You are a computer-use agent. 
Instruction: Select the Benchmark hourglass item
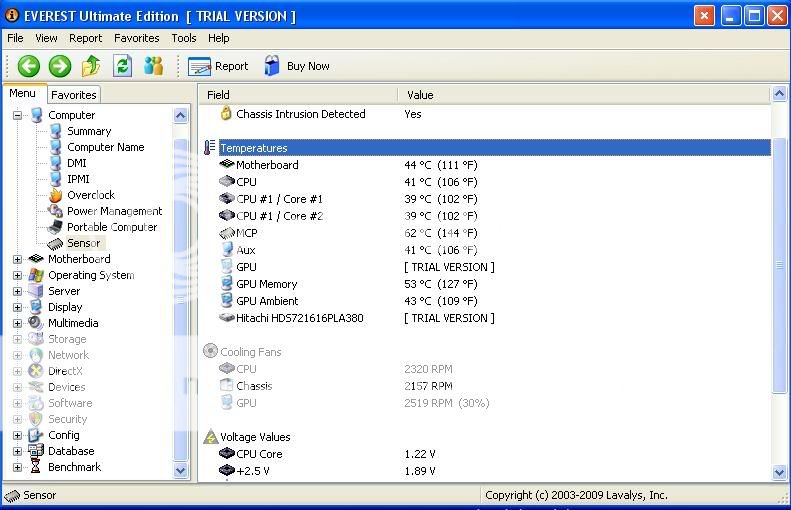[74, 467]
